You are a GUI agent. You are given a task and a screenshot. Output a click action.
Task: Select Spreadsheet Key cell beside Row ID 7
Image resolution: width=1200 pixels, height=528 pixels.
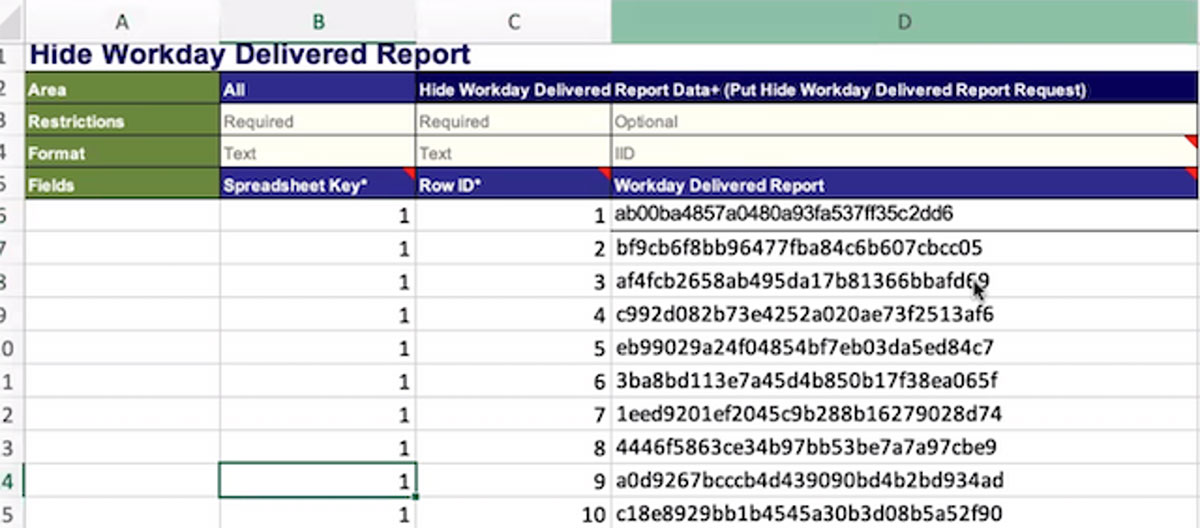[x=318, y=414]
